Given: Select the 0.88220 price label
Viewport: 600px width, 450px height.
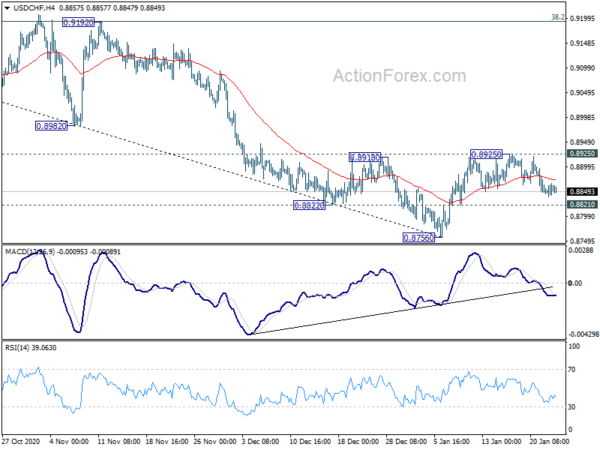Looking at the screenshot, I should click(309, 205).
